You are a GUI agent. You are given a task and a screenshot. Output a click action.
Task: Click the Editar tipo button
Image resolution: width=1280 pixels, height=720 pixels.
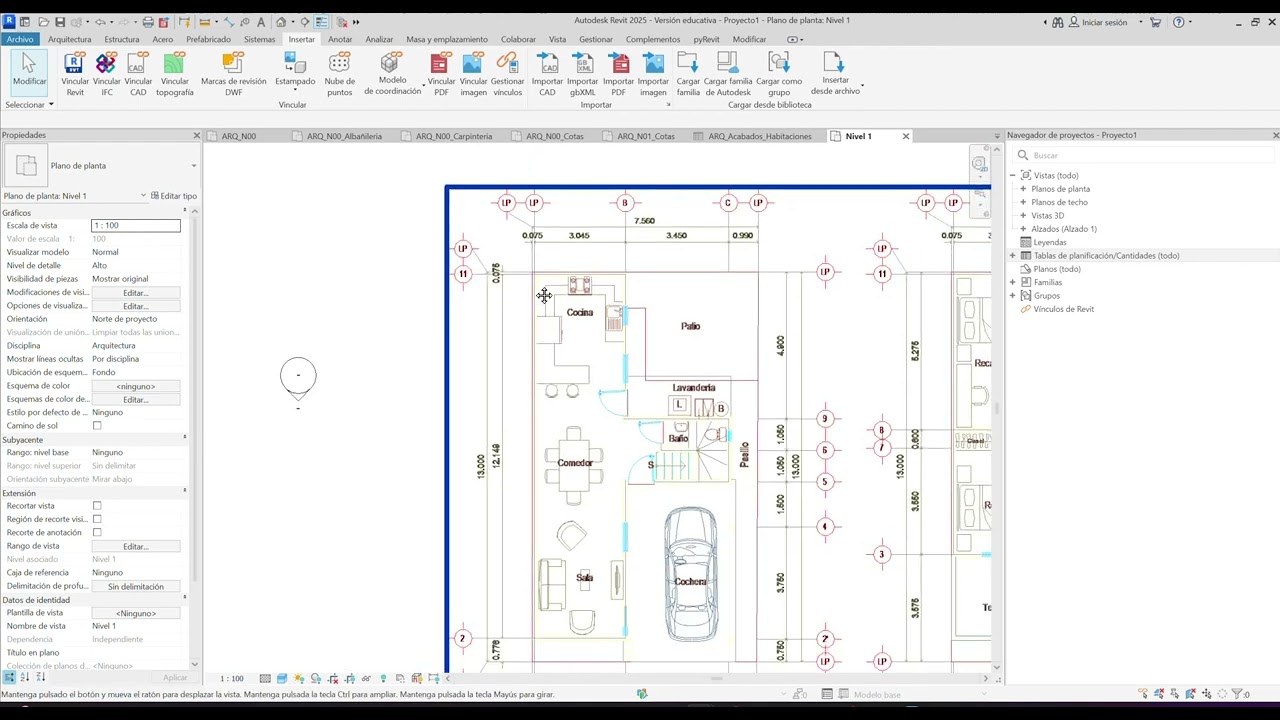(174, 196)
